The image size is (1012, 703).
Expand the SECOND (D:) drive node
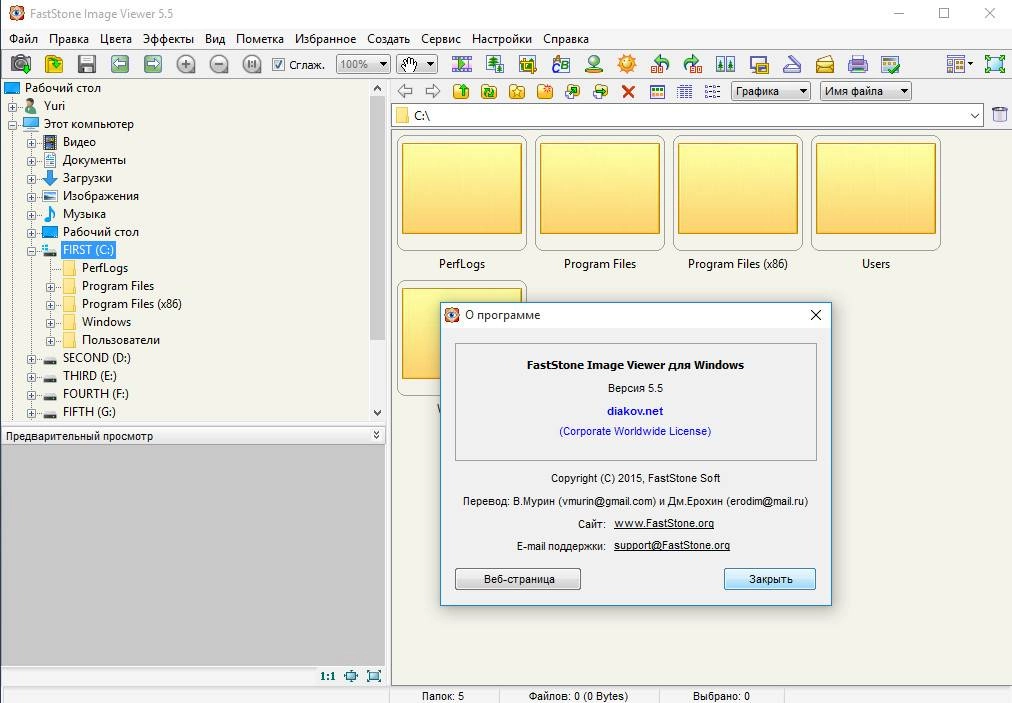click(x=31, y=359)
